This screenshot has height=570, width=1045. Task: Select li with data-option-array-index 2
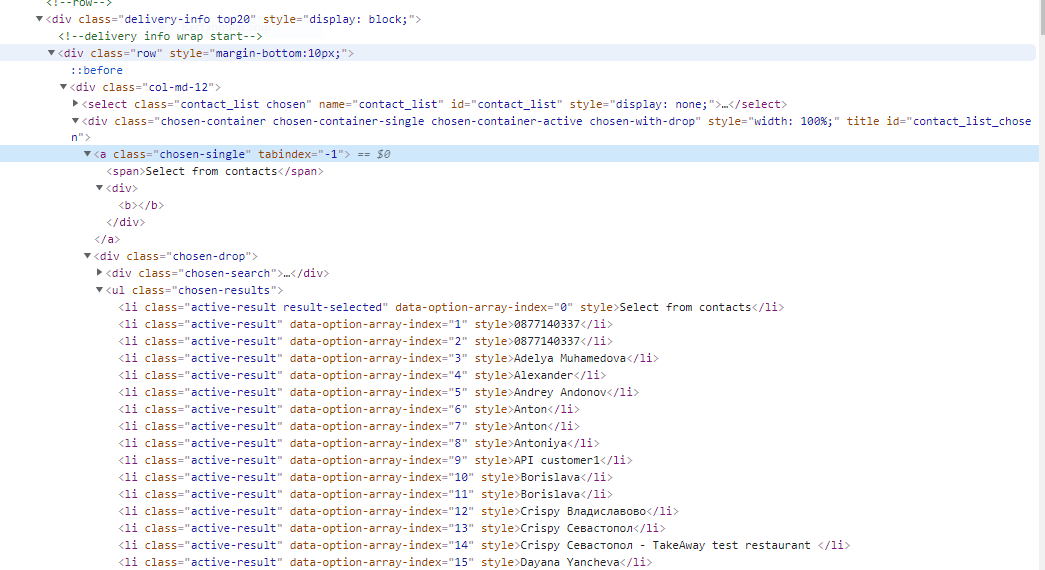[365, 341]
